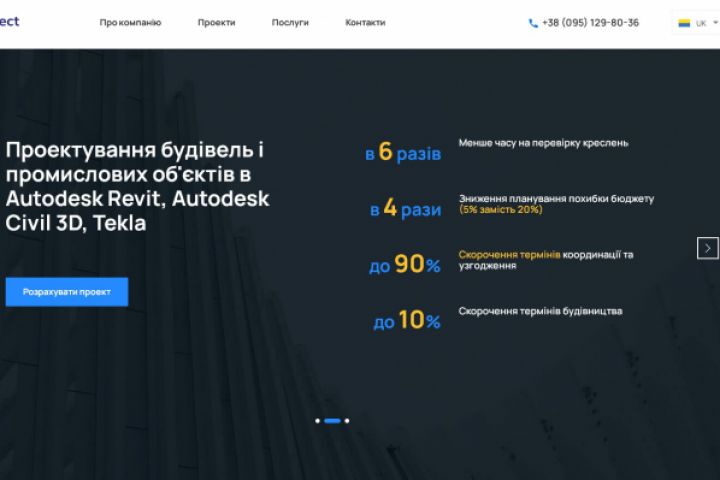Go to next slide with arrow button
The width and height of the screenshot is (720, 480).
pyautogui.click(x=708, y=248)
